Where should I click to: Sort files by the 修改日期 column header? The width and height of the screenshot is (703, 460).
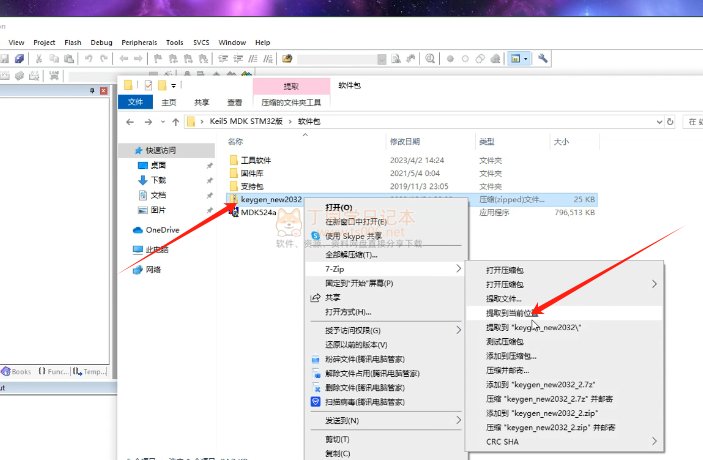(405, 142)
